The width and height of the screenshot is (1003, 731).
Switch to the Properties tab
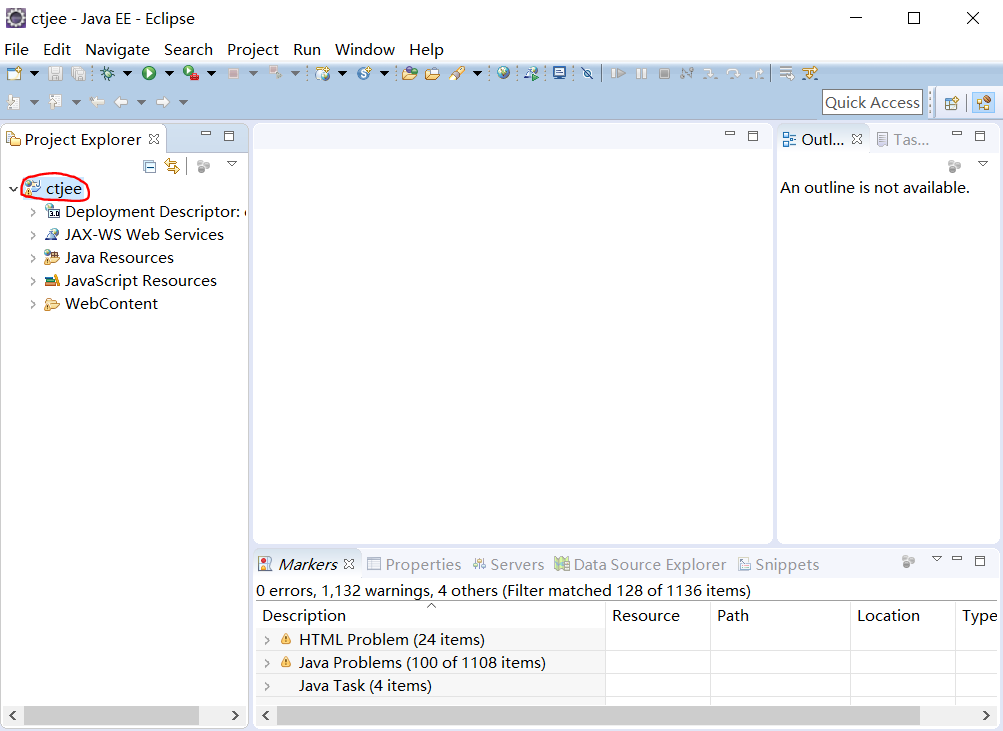pyautogui.click(x=414, y=565)
